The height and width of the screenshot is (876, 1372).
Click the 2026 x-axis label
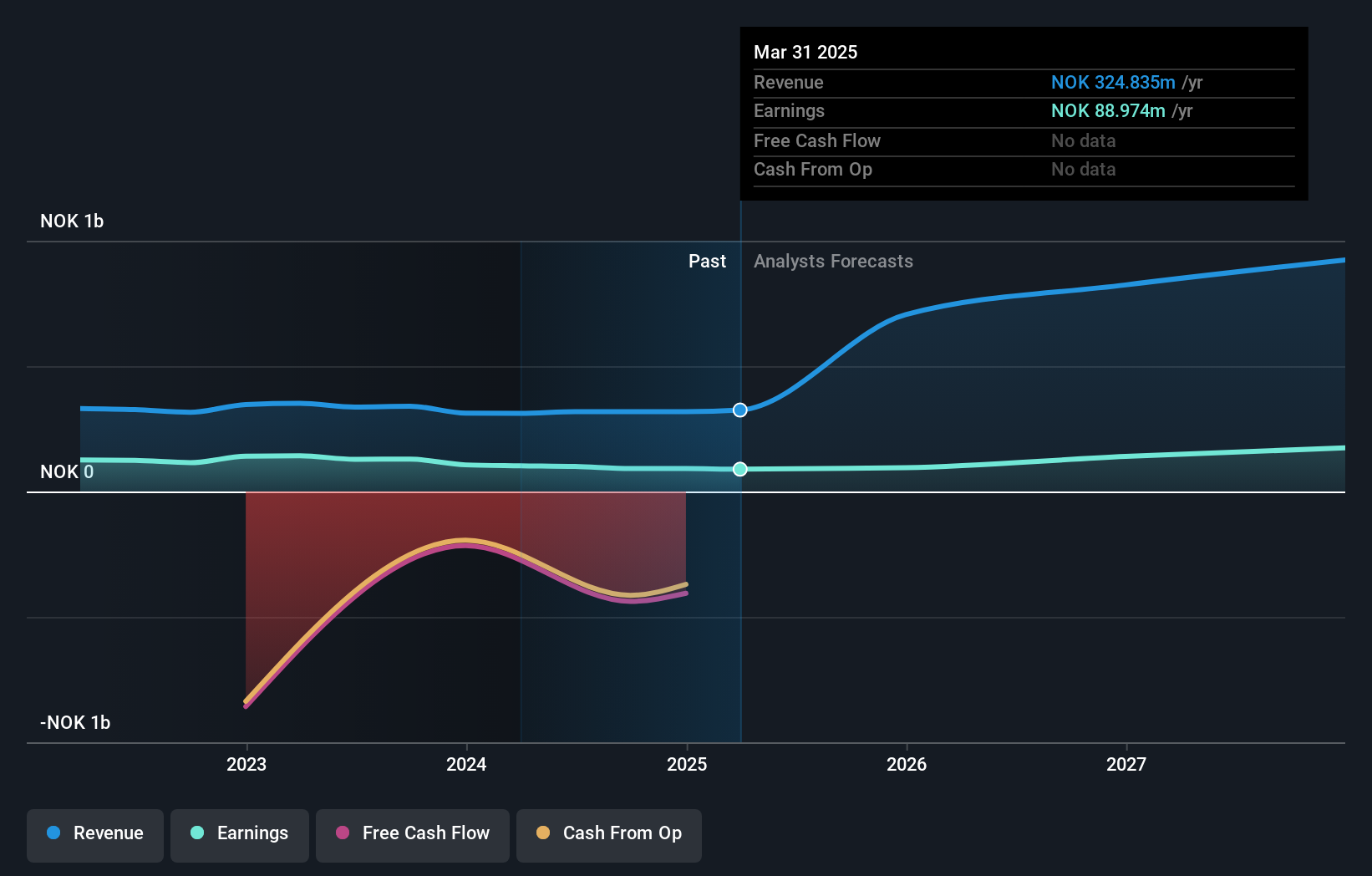click(x=907, y=764)
